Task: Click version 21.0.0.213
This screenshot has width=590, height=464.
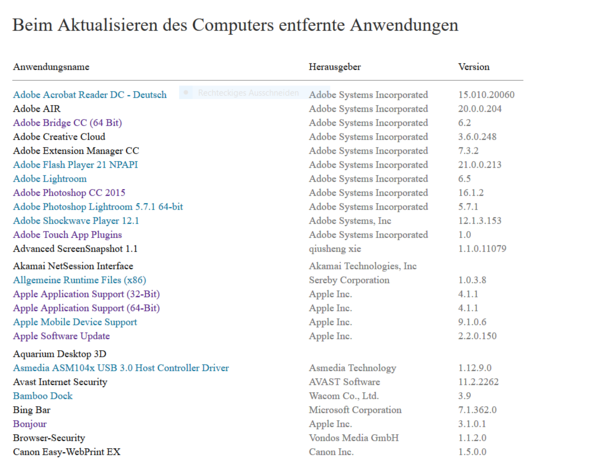Action: [480, 165]
